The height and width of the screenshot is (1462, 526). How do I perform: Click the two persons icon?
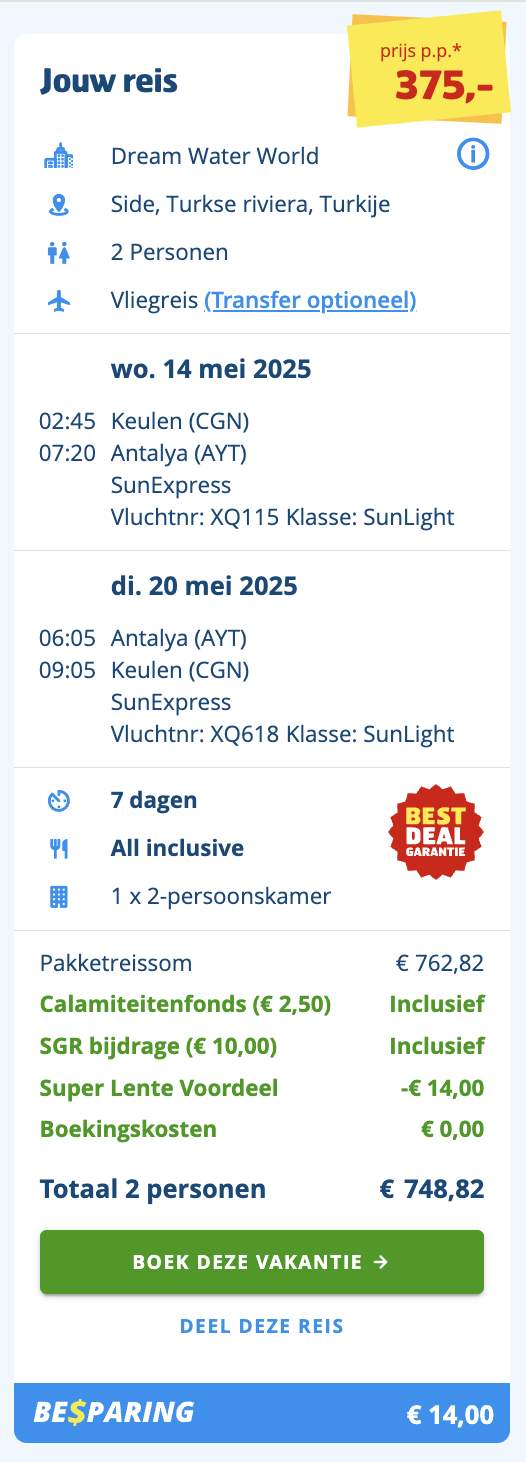[59, 253]
